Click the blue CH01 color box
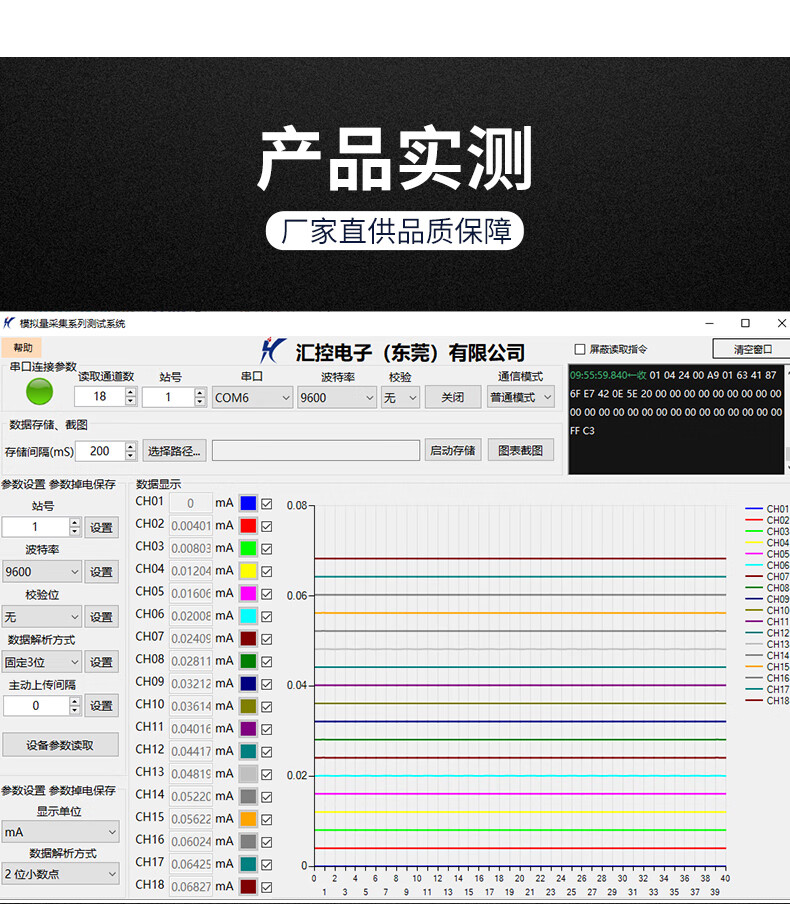Image resolution: width=790 pixels, height=904 pixels. (x=248, y=503)
